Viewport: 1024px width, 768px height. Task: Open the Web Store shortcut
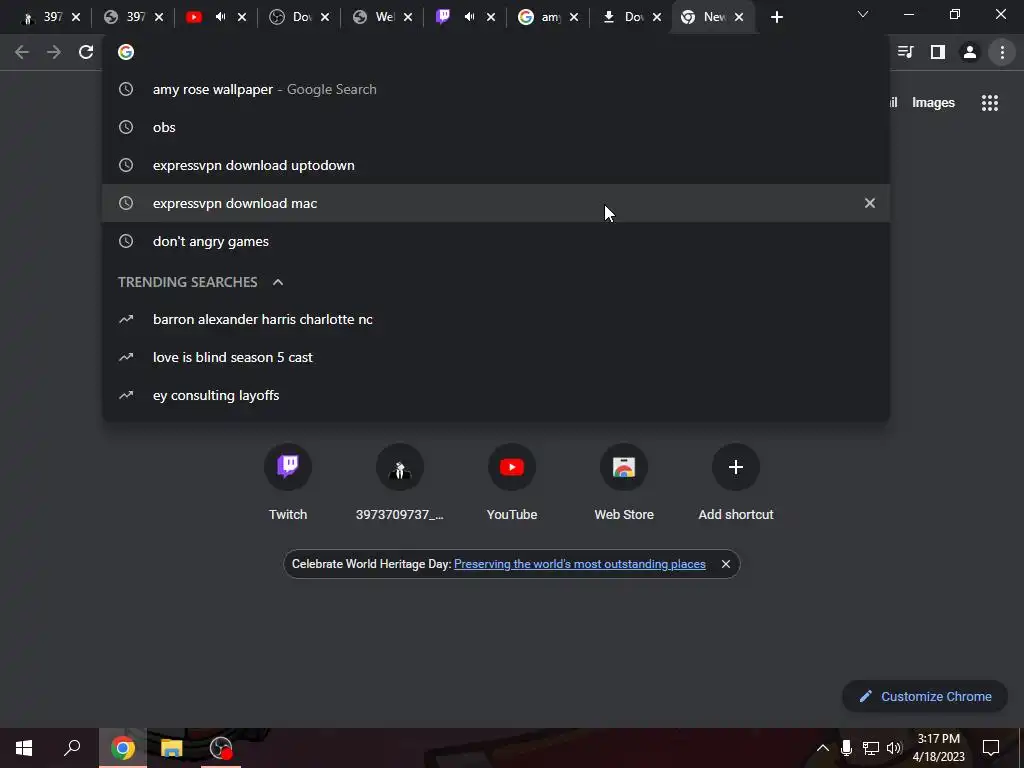[624, 483]
